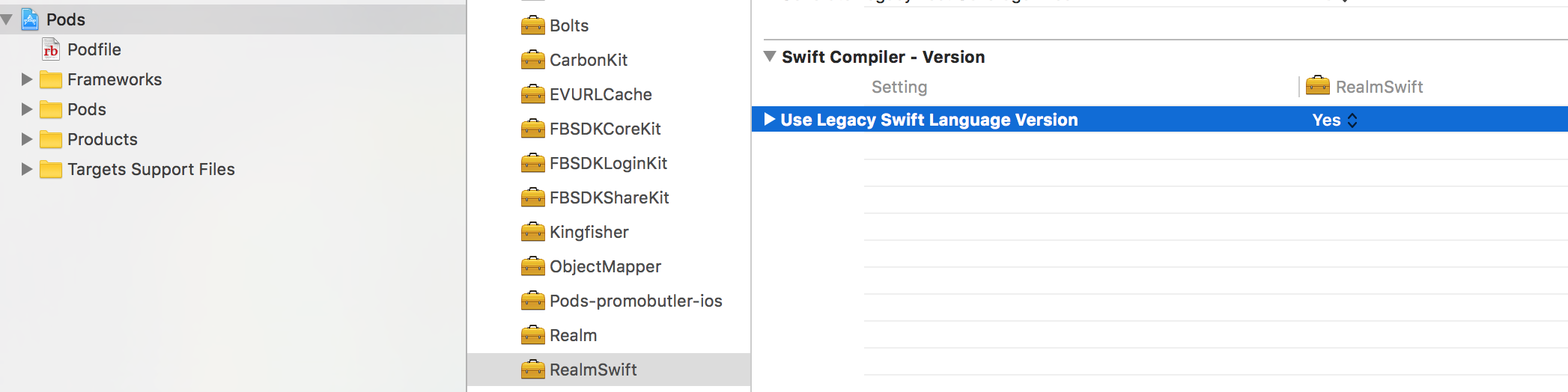Open the Yes value popup for legacy Swift
The height and width of the screenshot is (392, 1568).
(x=1334, y=120)
